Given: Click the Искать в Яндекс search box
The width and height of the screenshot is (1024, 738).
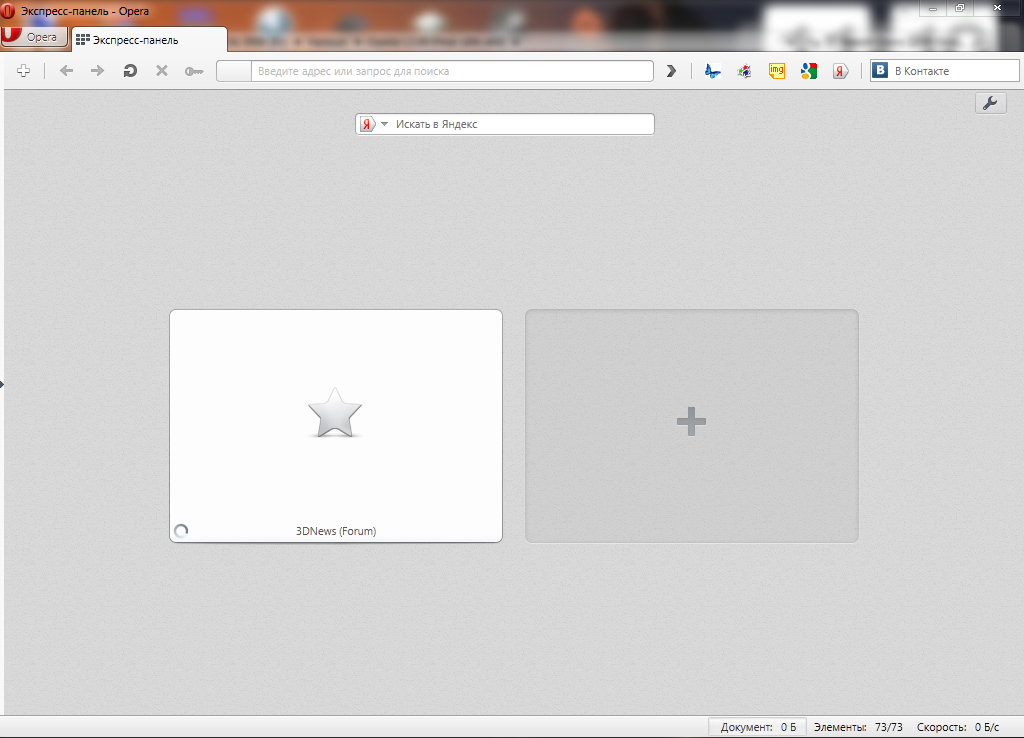Looking at the screenshot, I should coord(520,124).
